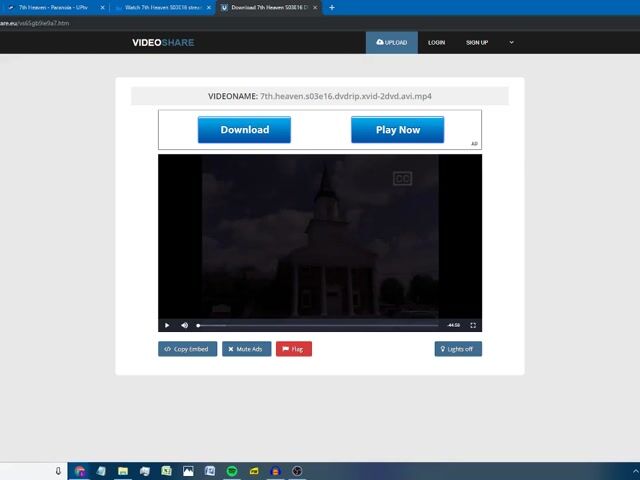Image resolution: width=640 pixels, height=480 pixels.
Task: Click the Mute Ads button
Action: [247, 349]
